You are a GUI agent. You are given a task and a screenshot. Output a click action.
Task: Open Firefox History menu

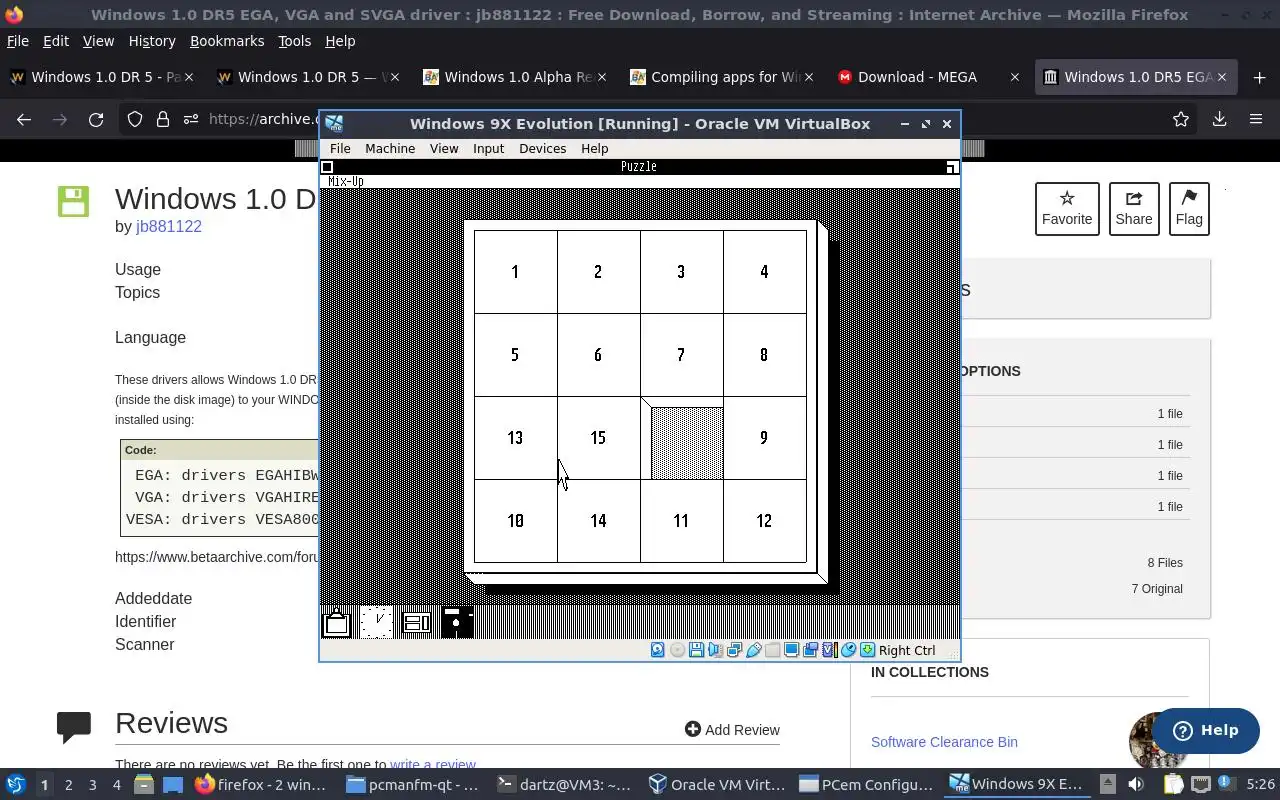pyautogui.click(x=152, y=41)
